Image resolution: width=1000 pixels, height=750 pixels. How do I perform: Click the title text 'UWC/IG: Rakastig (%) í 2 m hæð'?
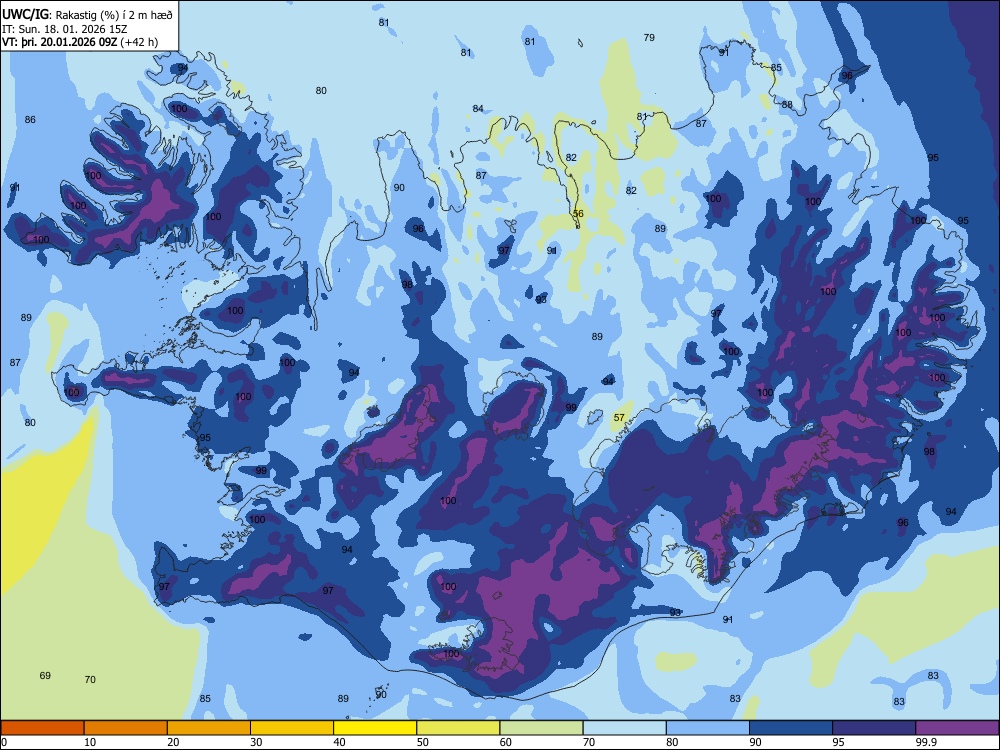pyautogui.click(x=87, y=15)
